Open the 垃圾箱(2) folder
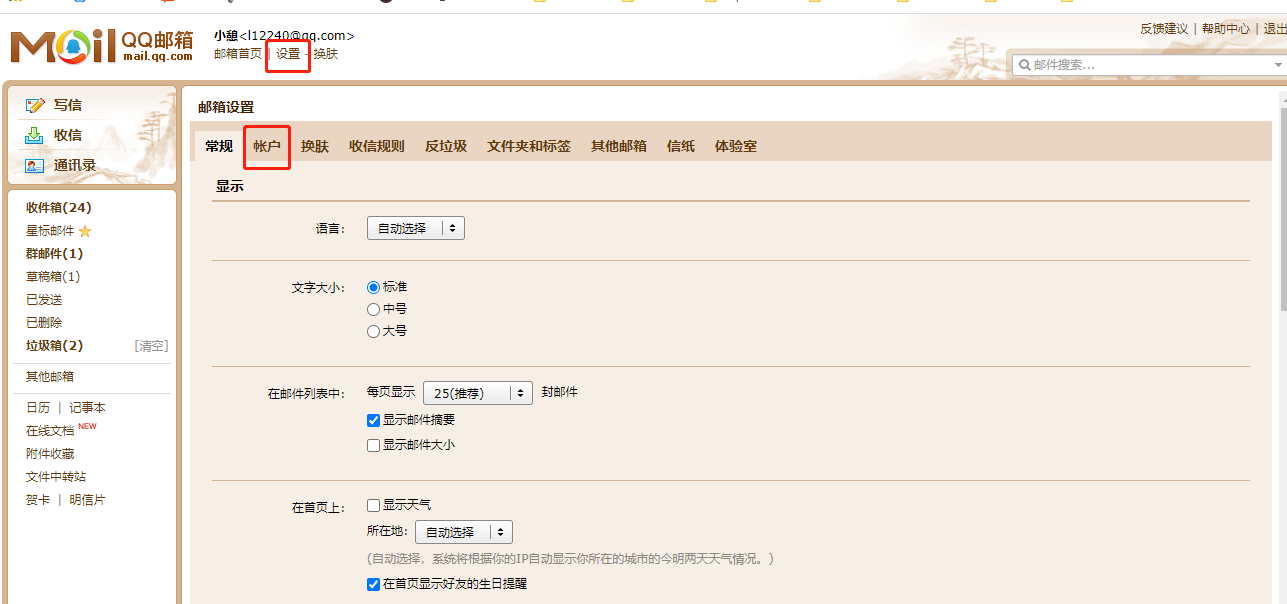Image resolution: width=1287 pixels, height=604 pixels. click(x=55, y=346)
